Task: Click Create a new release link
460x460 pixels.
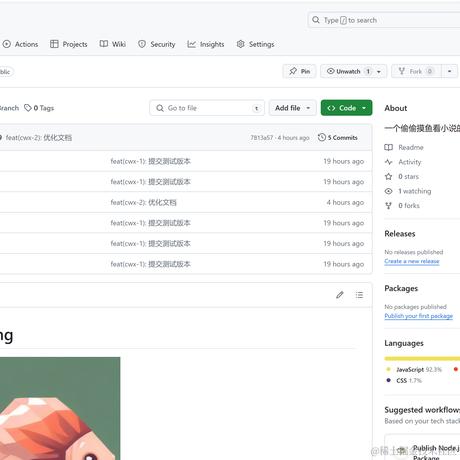Action: point(412,261)
